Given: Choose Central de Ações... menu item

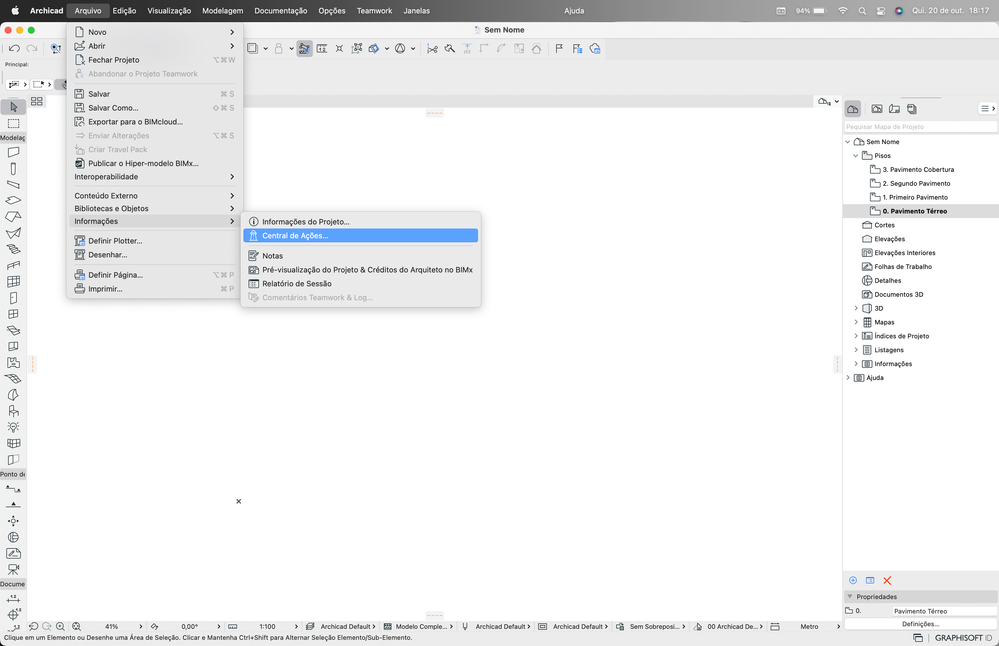Looking at the screenshot, I should (361, 236).
